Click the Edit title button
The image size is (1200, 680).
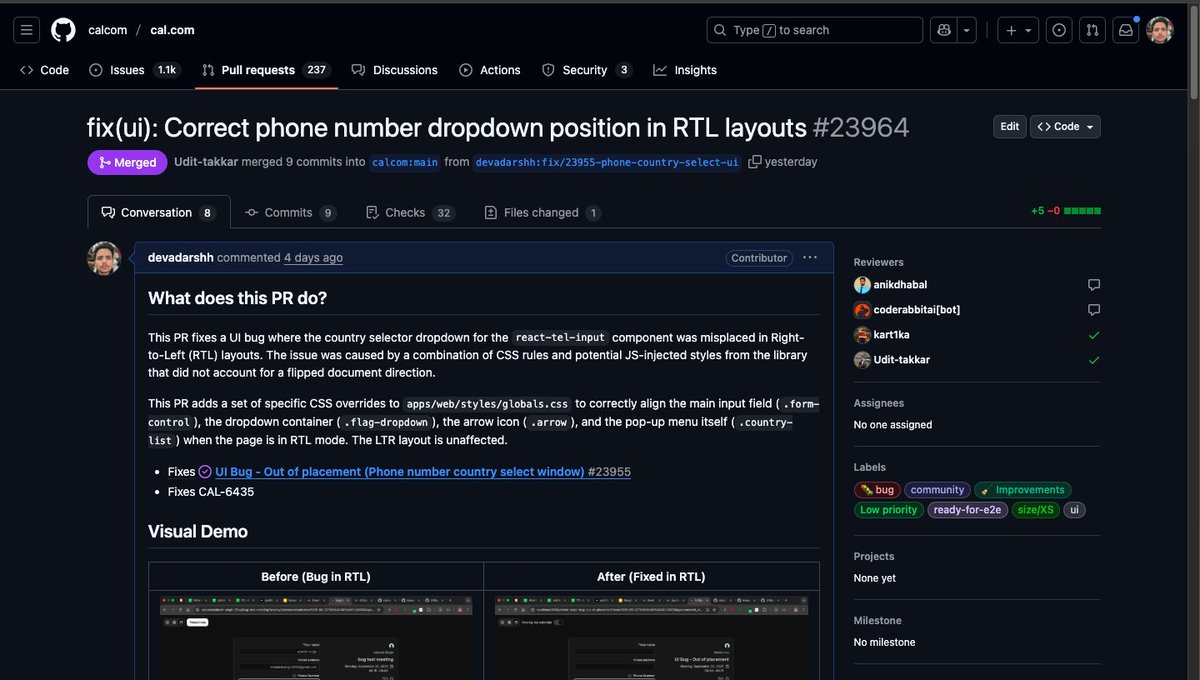coord(1010,126)
